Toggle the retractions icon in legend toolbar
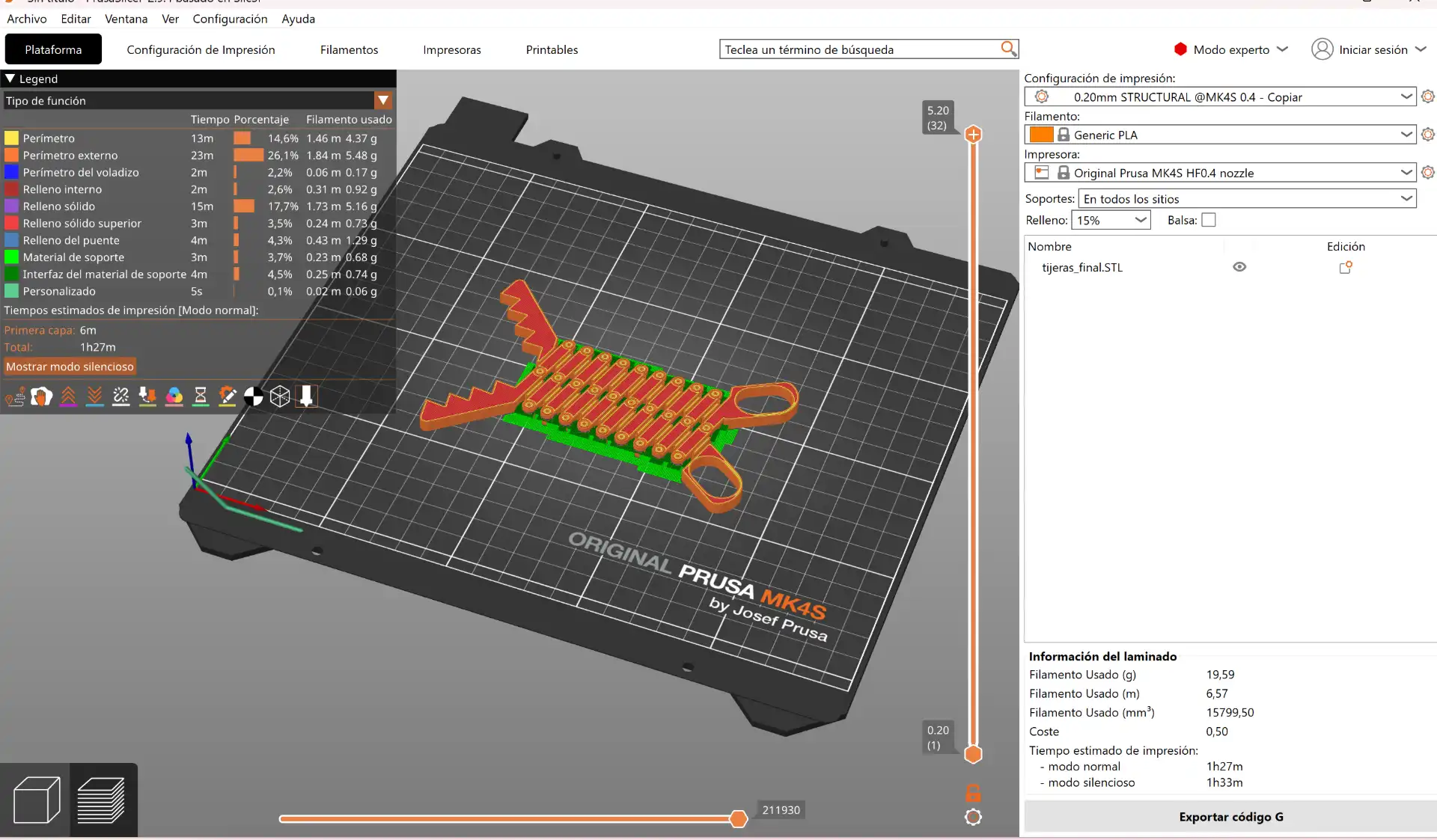The image size is (1437, 840). coord(68,396)
